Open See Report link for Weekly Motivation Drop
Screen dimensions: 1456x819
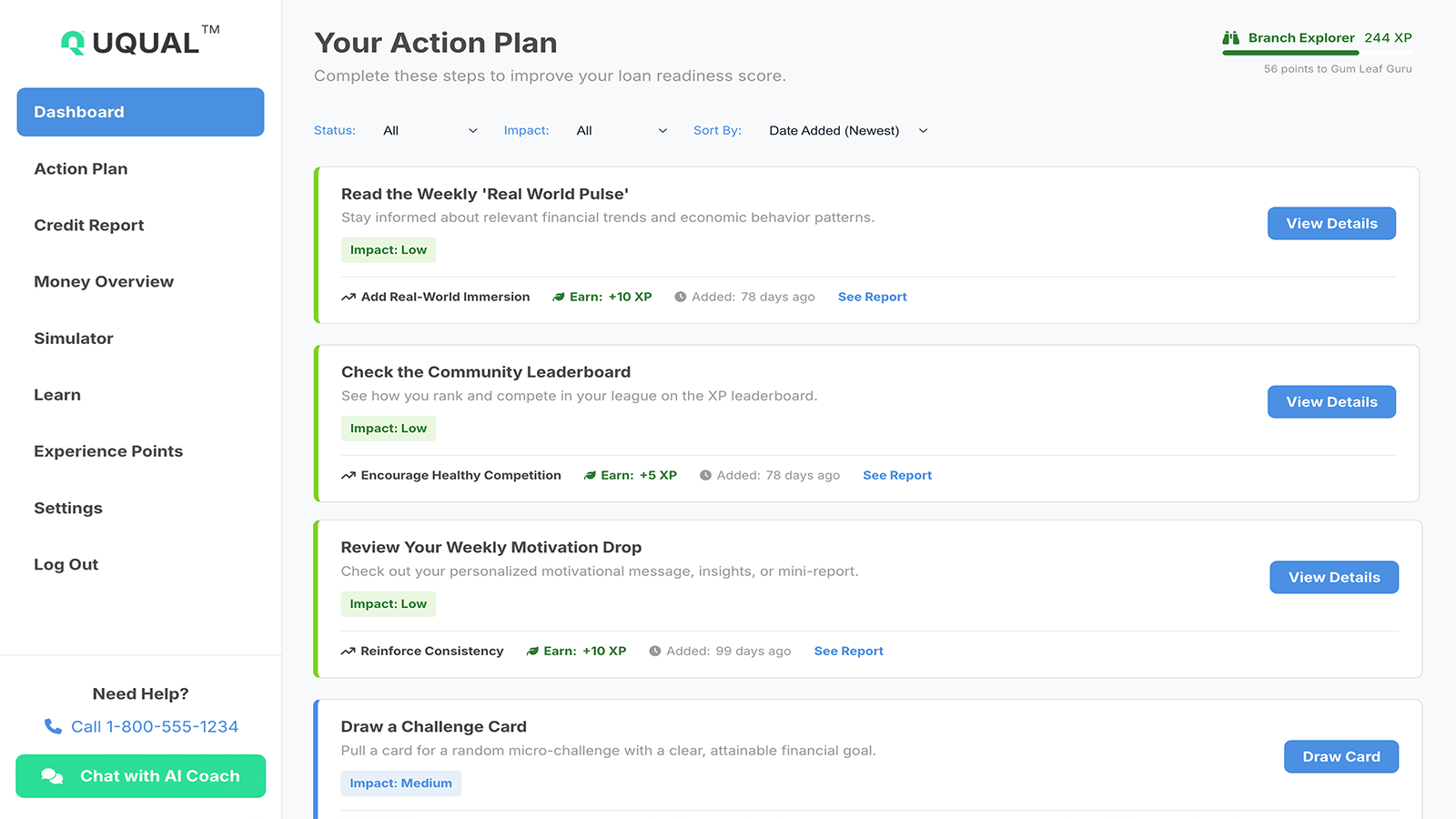click(x=848, y=652)
